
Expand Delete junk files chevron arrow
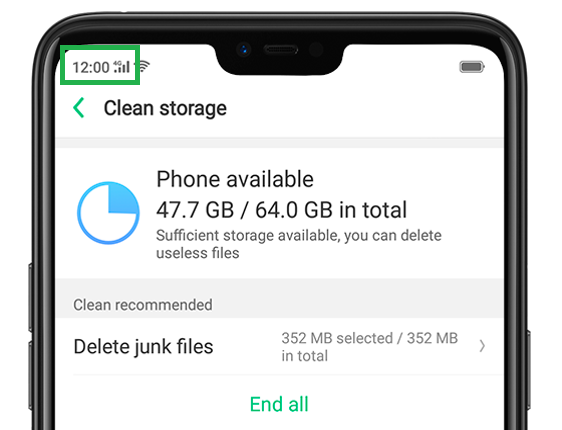[x=482, y=346]
